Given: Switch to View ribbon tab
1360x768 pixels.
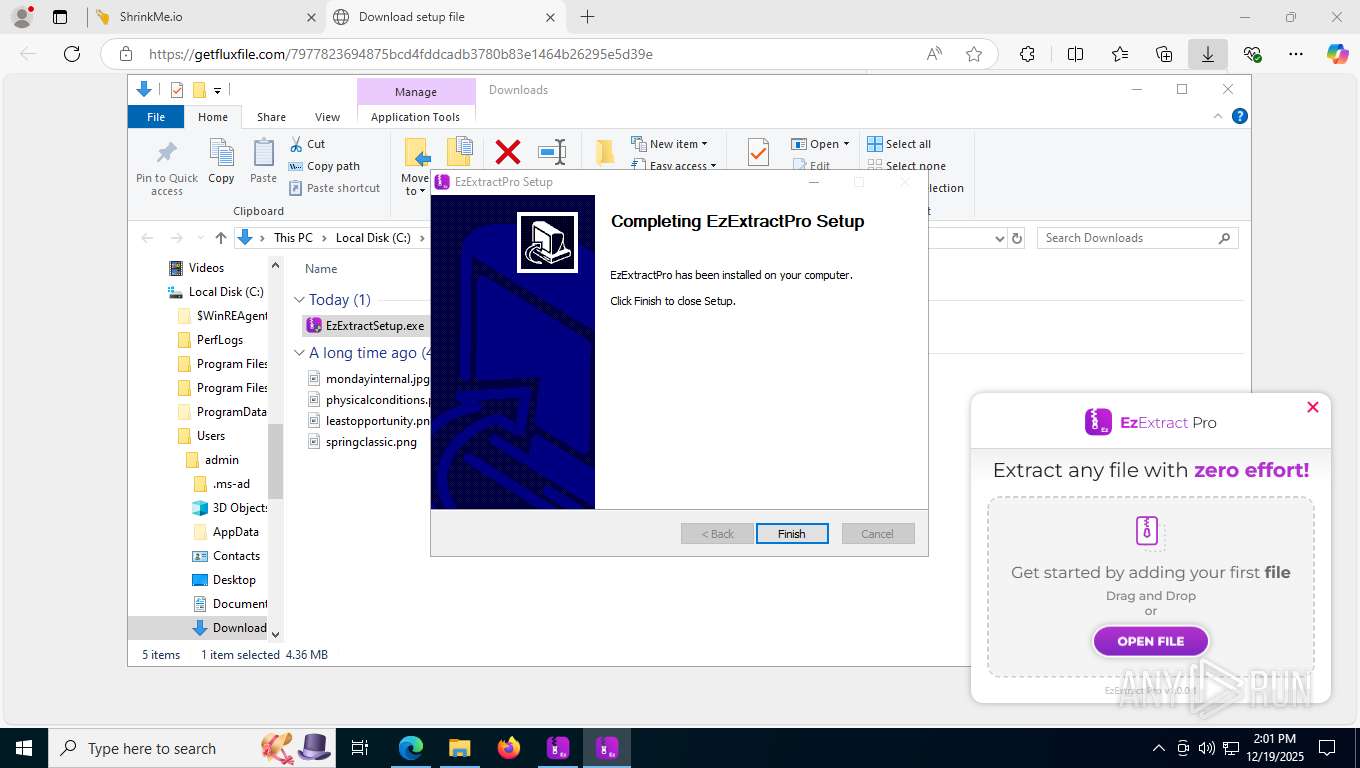Looking at the screenshot, I should pyautogui.click(x=328, y=117).
